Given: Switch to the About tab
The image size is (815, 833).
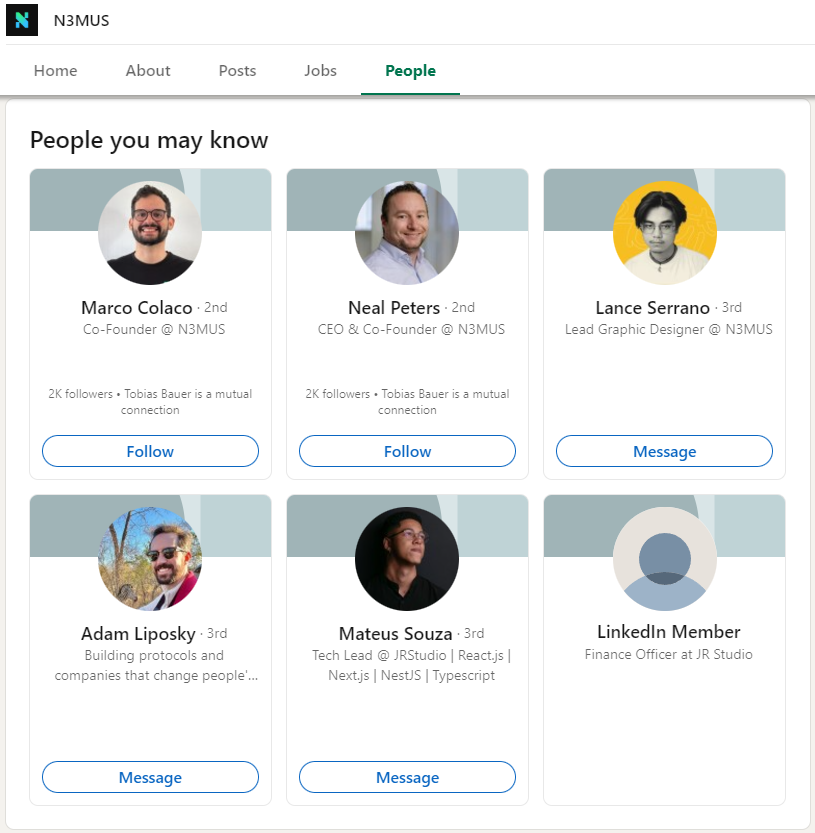Looking at the screenshot, I should coord(148,71).
